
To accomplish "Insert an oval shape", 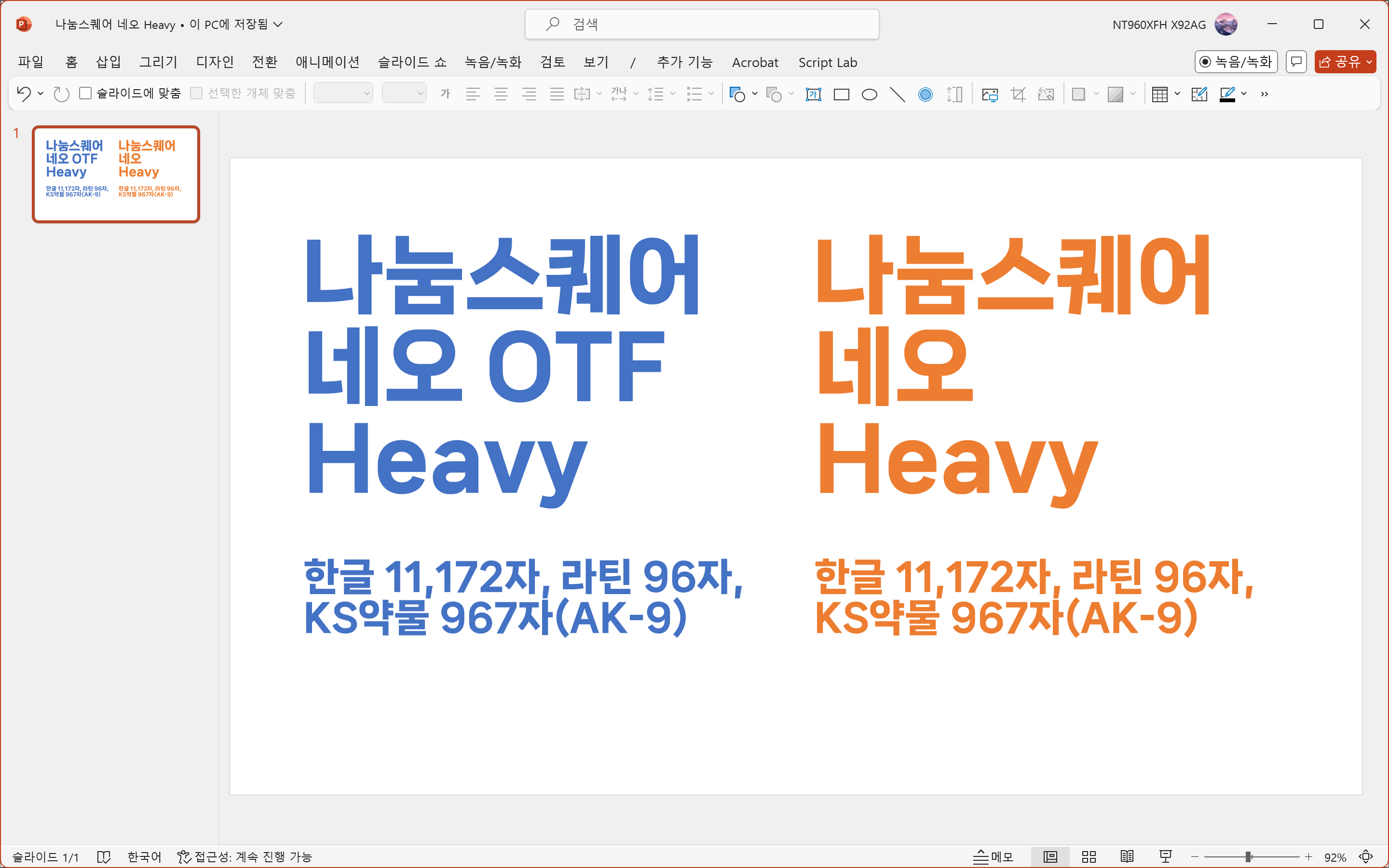I will 870,94.
